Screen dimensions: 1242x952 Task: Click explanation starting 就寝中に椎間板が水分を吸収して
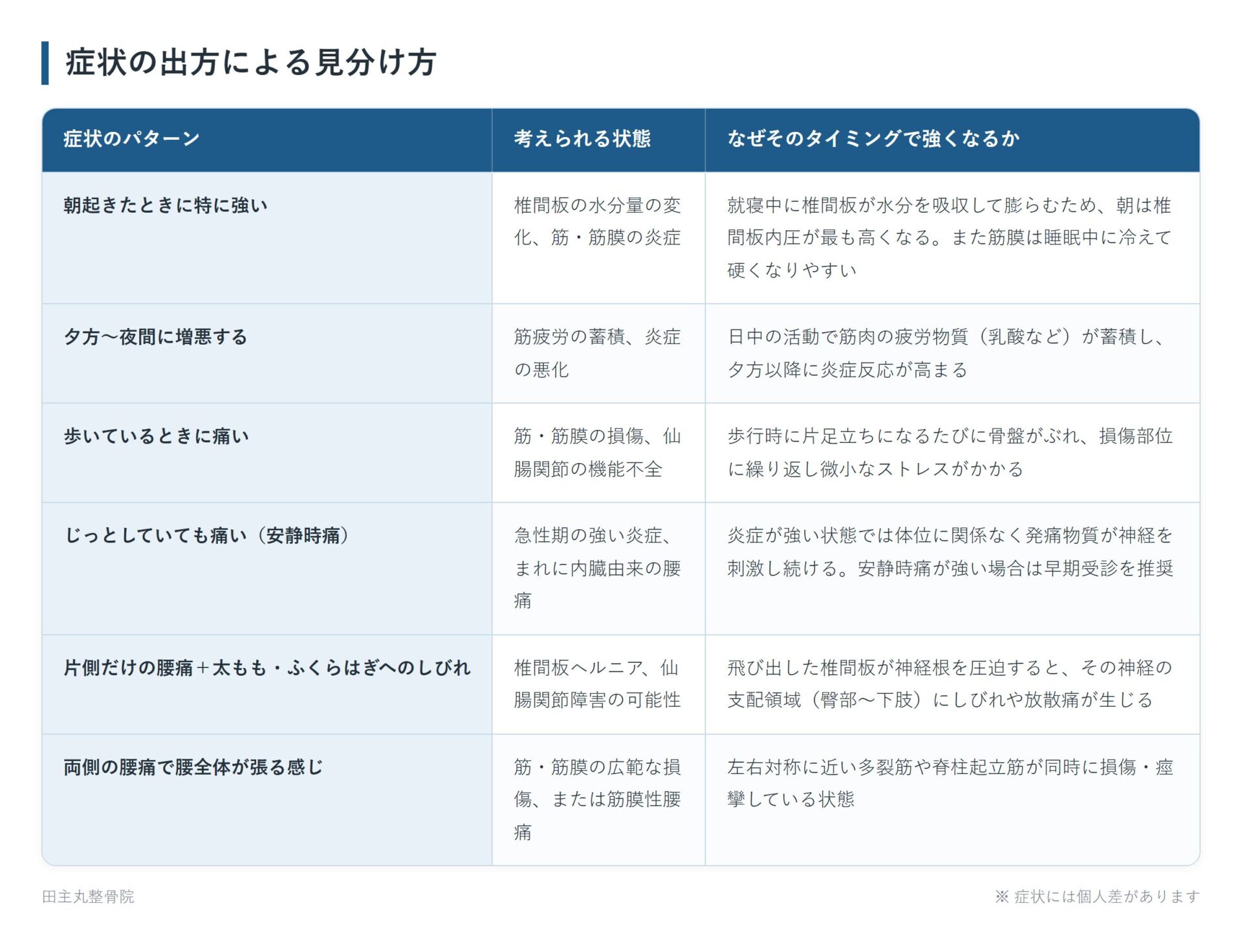(x=950, y=237)
